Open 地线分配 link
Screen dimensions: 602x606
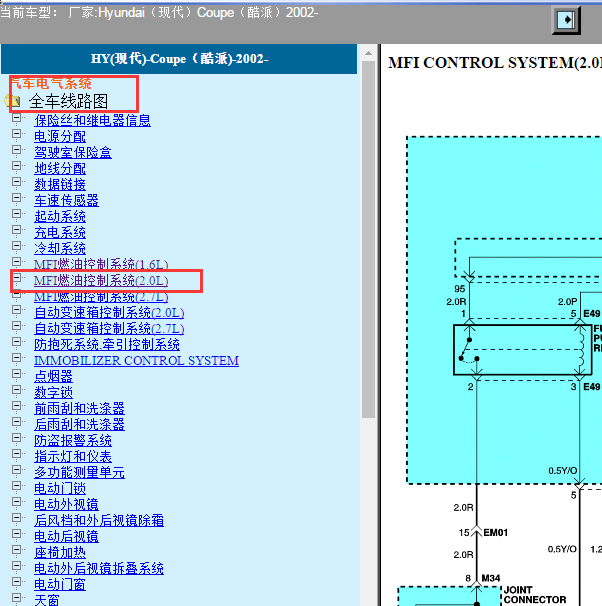(60, 169)
